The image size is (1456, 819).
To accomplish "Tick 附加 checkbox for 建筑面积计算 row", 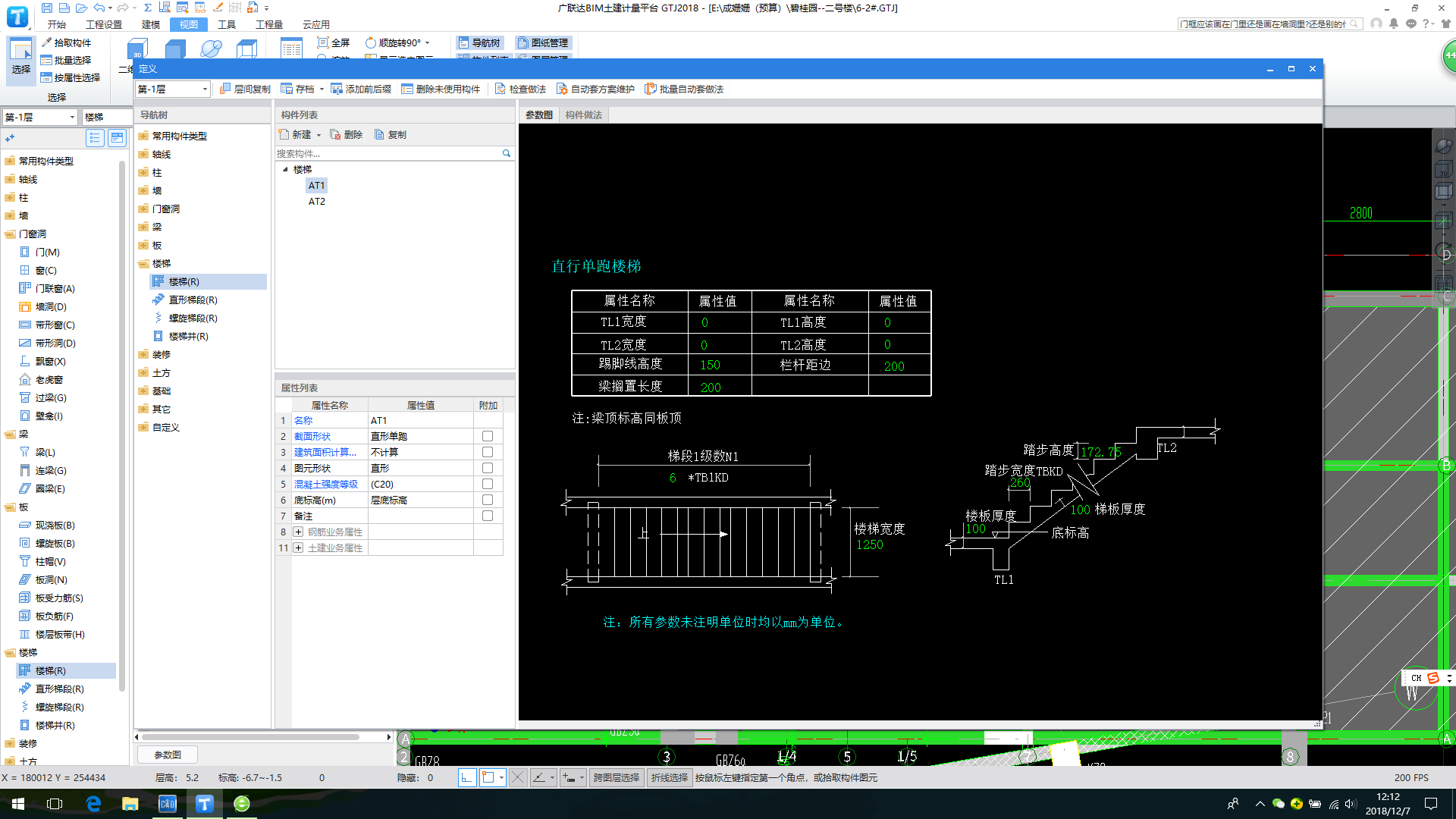I will coord(488,452).
